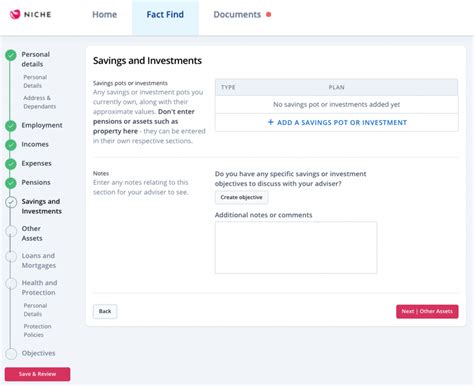Open the Home tab
The width and height of the screenshot is (474, 386).
coord(104,15)
